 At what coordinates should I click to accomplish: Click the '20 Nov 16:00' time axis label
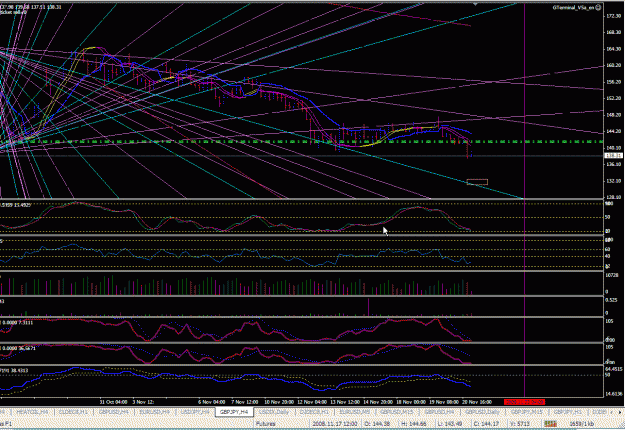tap(477, 402)
